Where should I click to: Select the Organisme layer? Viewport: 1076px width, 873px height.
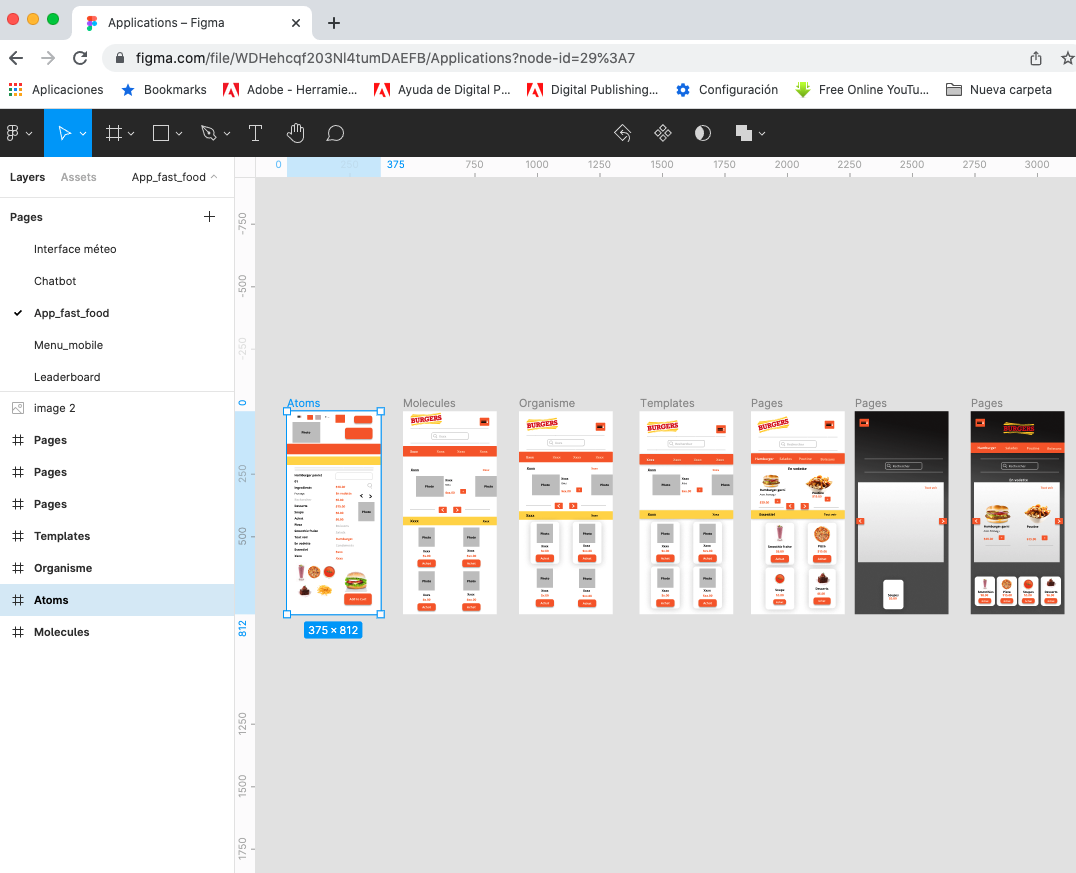[63, 568]
